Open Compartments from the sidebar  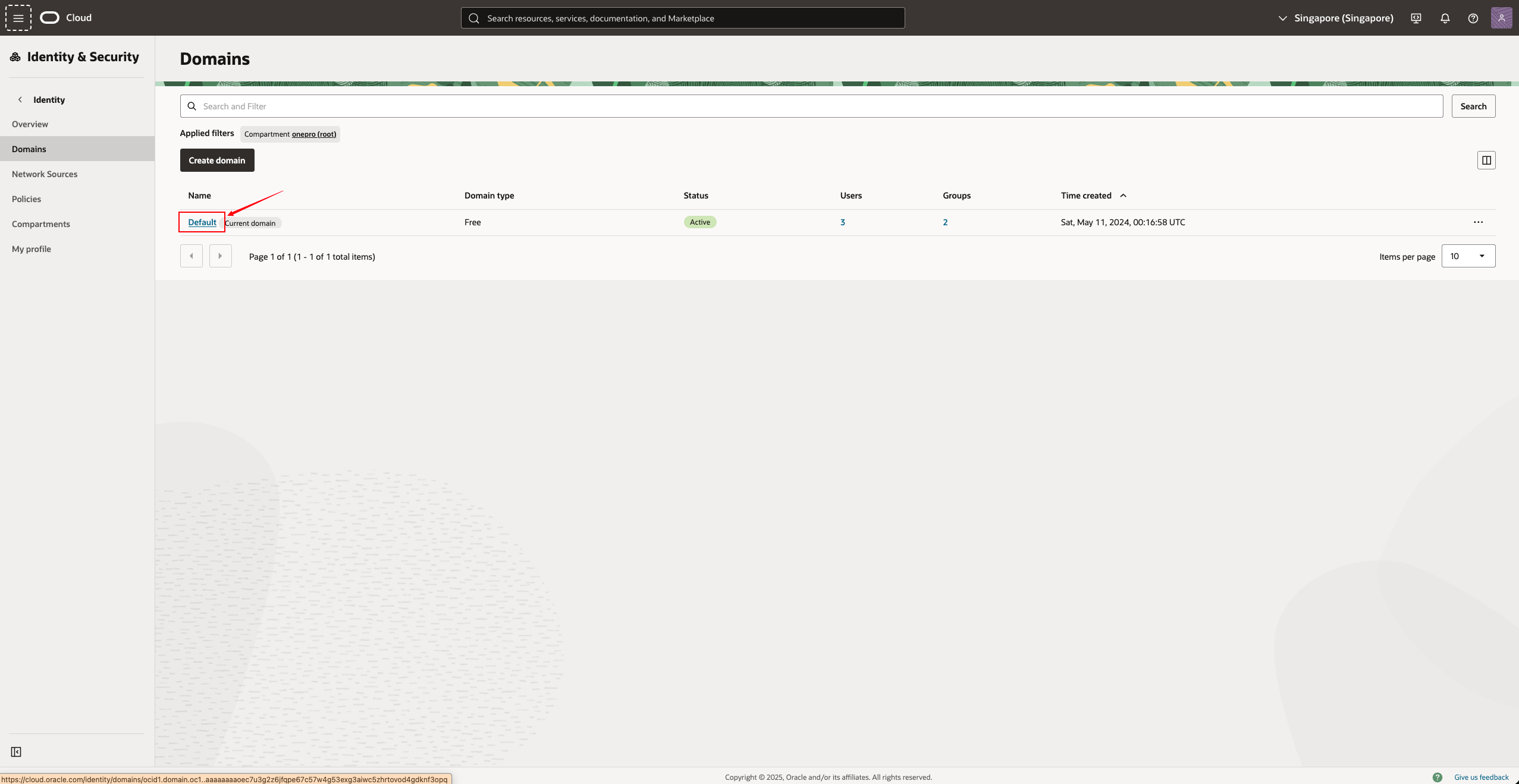point(41,224)
